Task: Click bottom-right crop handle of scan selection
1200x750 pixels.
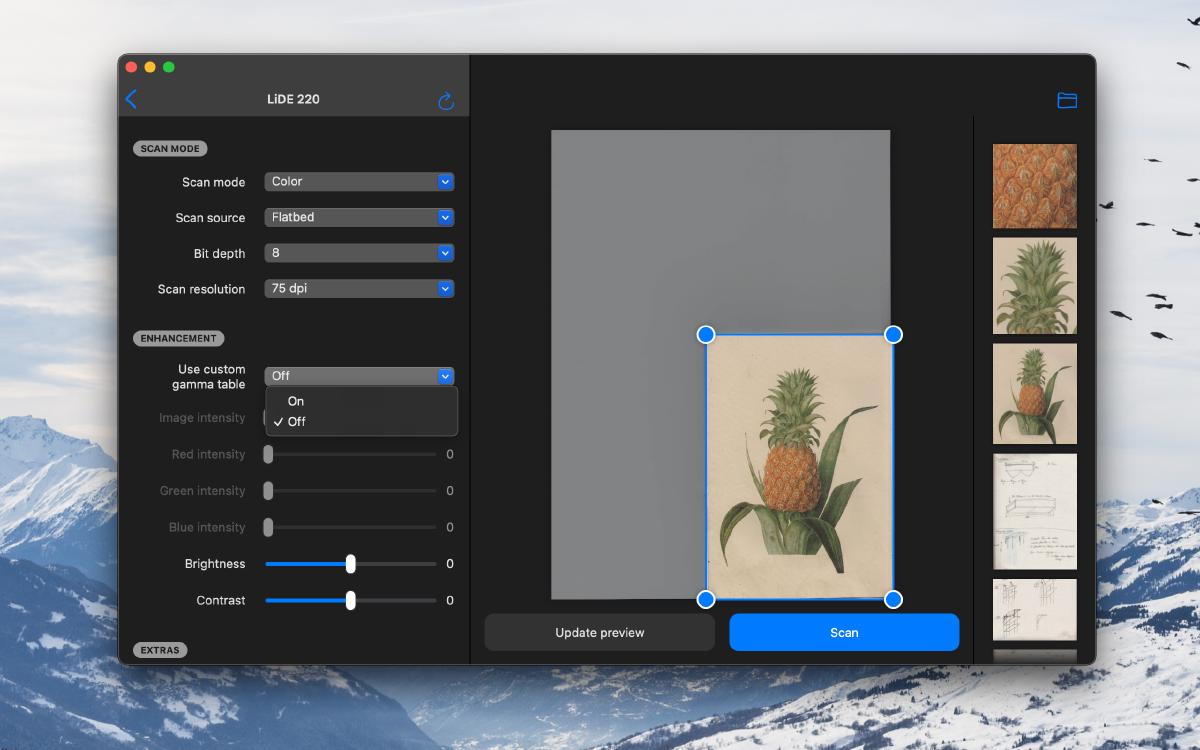Action: click(x=893, y=599)
